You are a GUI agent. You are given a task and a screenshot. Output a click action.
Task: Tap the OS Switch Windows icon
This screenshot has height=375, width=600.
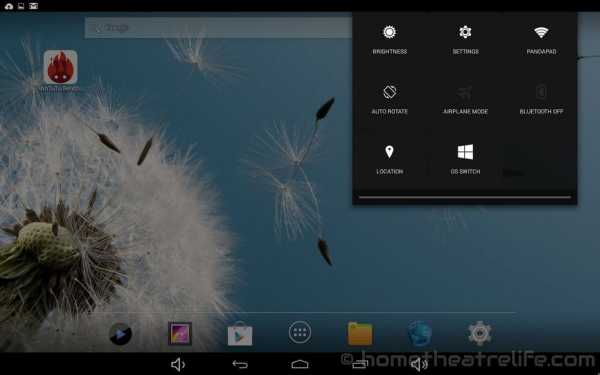pos(465,152)
